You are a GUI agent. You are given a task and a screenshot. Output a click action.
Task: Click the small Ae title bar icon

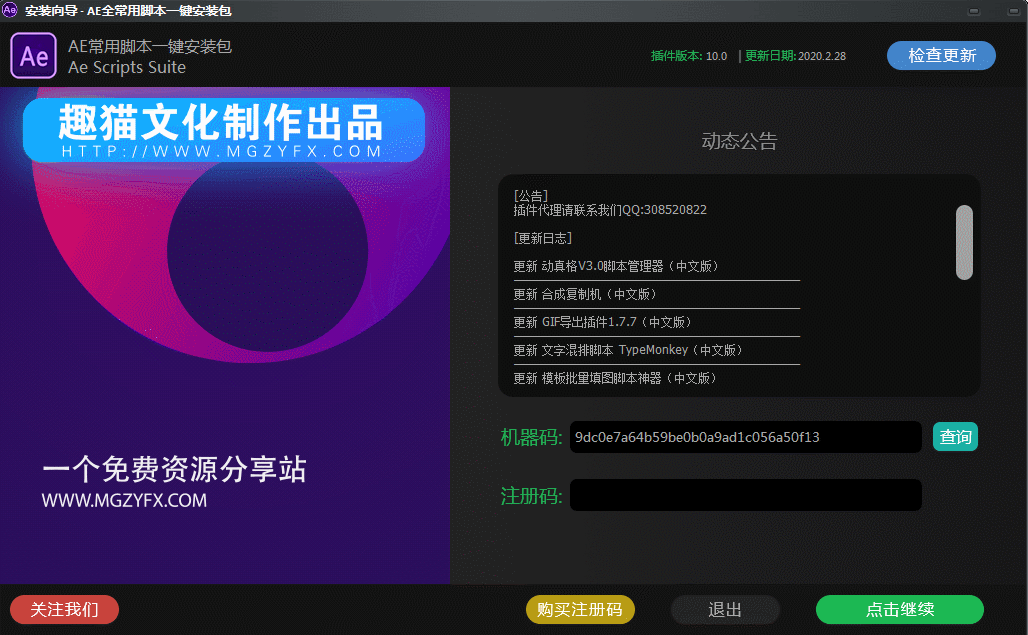pos(9,10)
